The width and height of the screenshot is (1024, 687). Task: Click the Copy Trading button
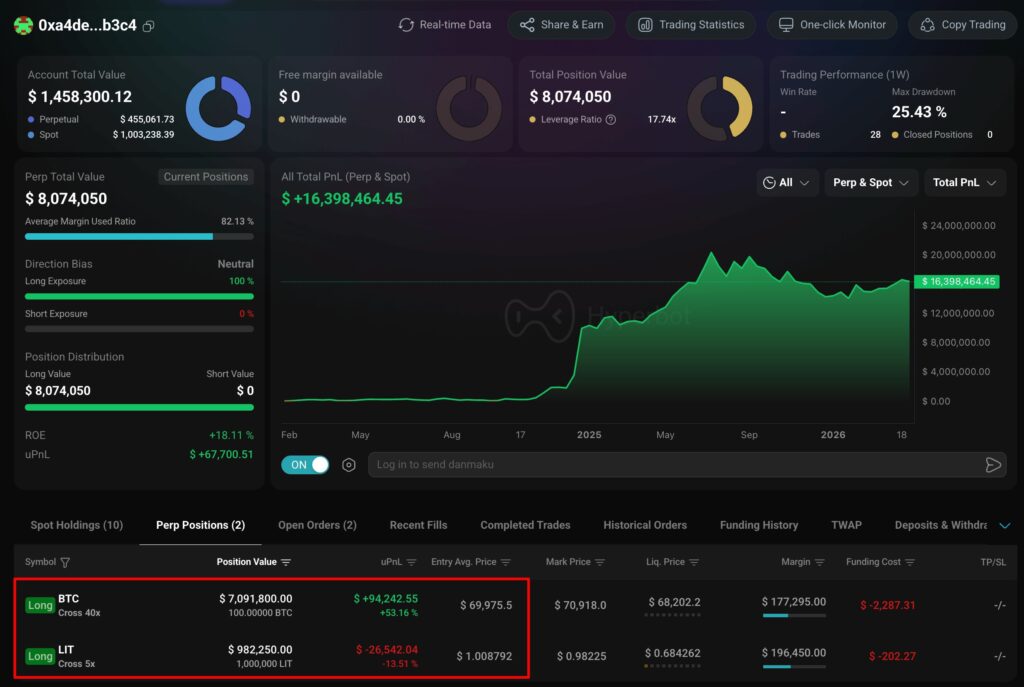[963, 25]
